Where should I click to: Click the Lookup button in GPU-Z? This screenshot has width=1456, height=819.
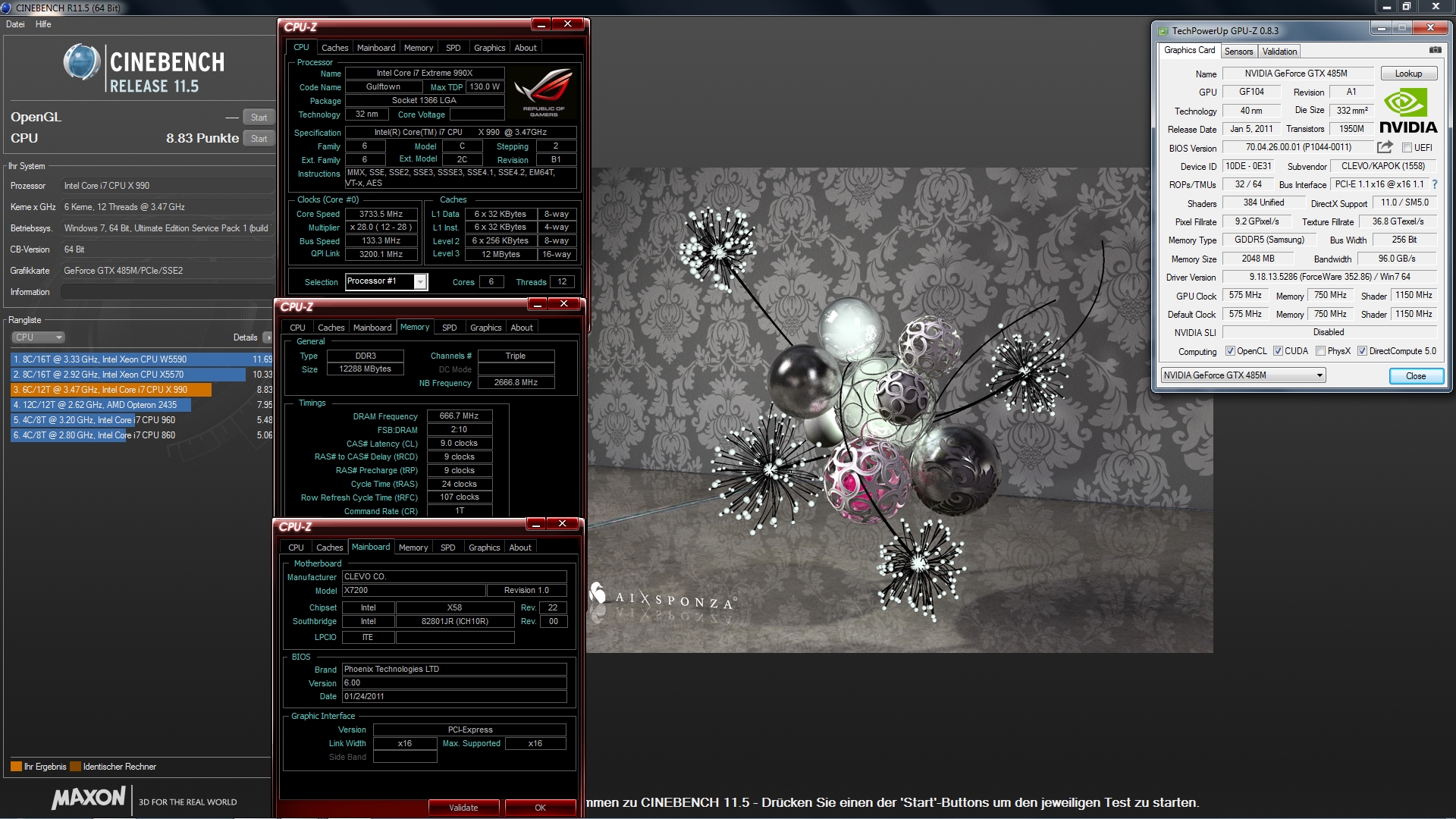tap(1408, 74)
